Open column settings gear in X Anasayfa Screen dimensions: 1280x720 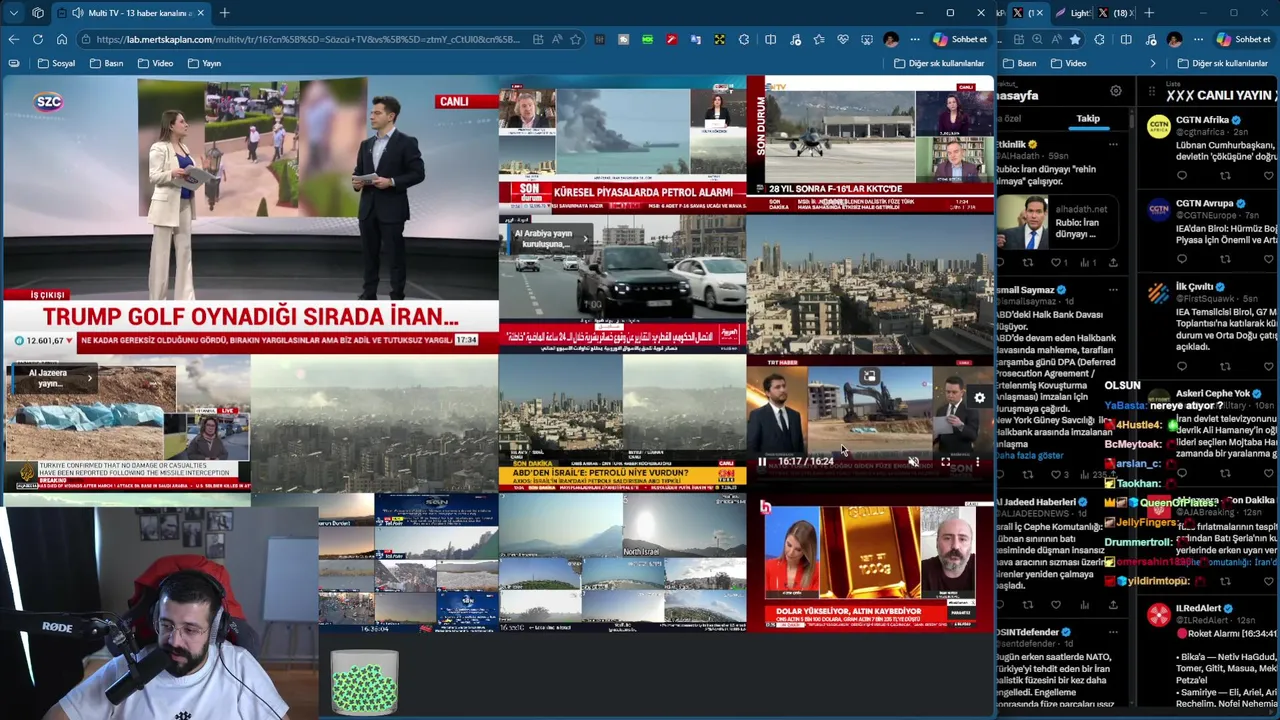click(x=1116, y=91)
